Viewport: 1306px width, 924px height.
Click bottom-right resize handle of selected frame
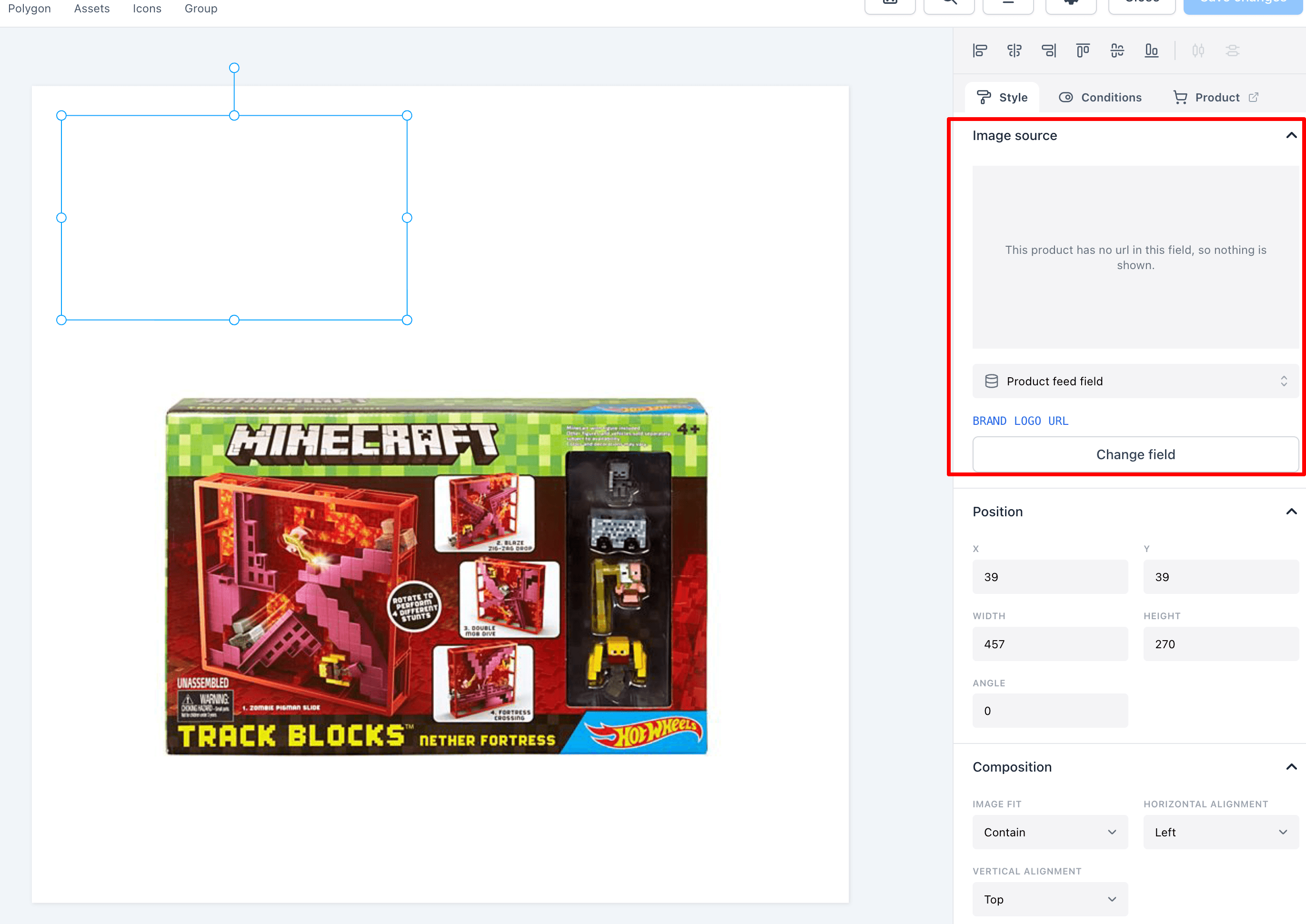point(407,320)
